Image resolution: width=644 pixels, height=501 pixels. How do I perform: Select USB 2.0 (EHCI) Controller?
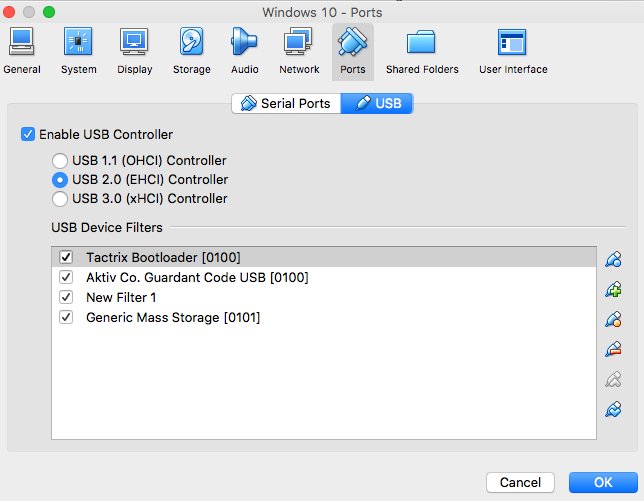click(60, 179)
